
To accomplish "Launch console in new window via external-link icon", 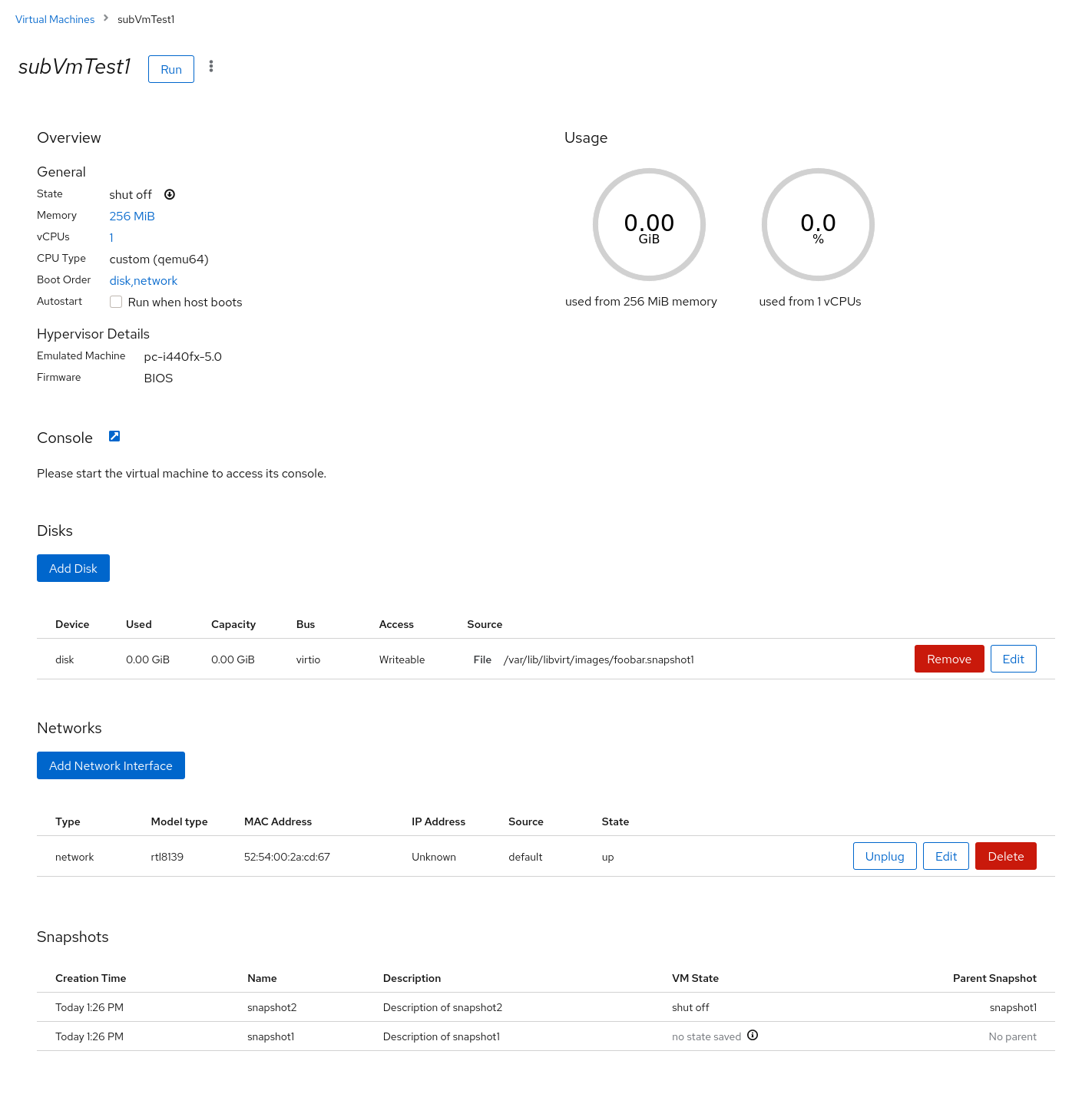I will (x=114, y=436).
